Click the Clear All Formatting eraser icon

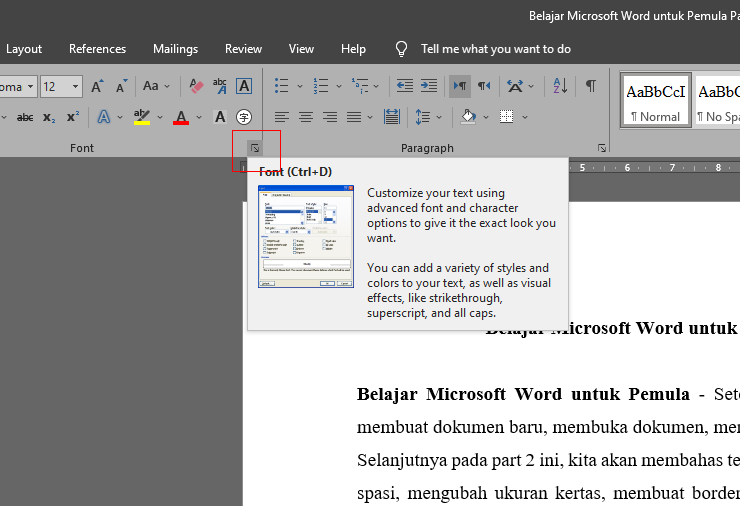196,87
